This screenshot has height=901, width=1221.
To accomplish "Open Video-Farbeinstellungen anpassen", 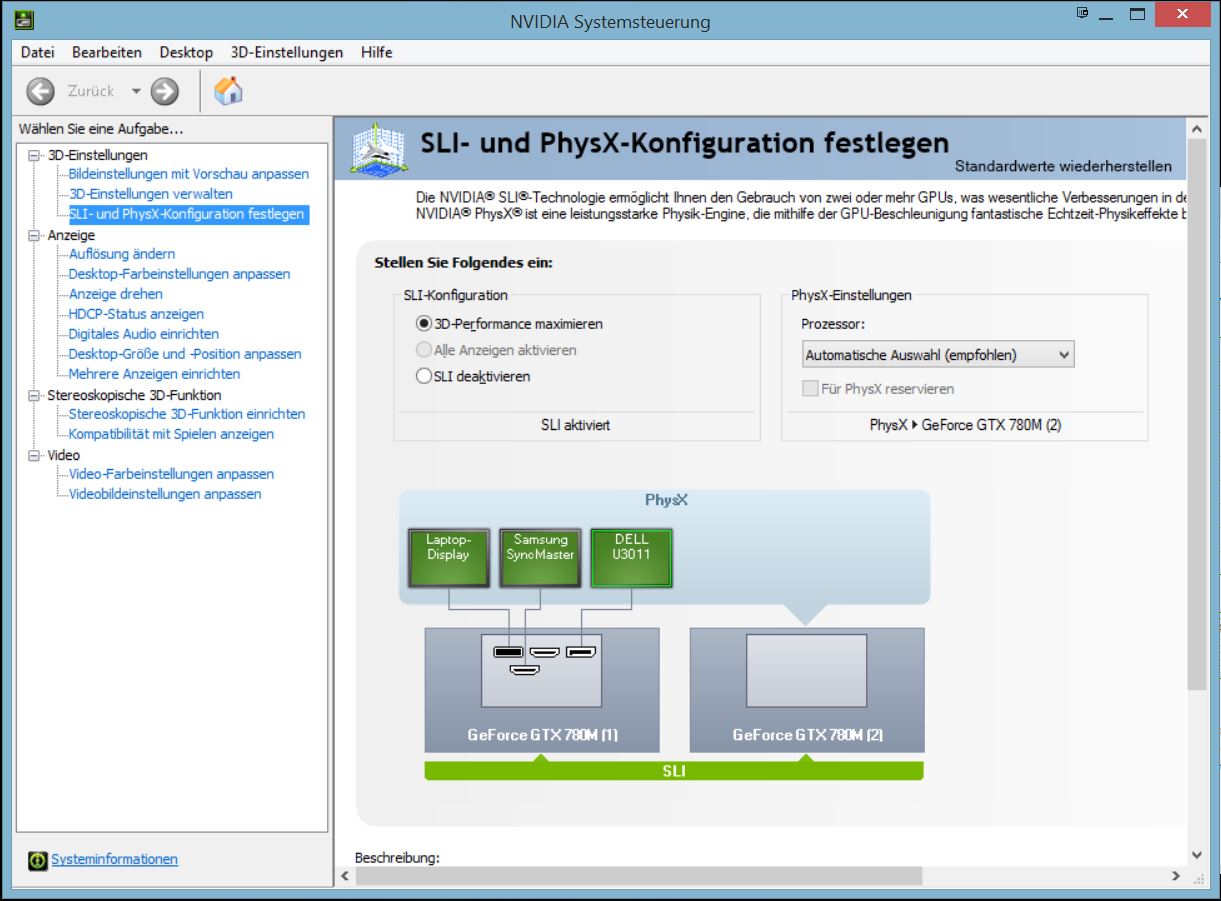I will click(x=171, y=474).
